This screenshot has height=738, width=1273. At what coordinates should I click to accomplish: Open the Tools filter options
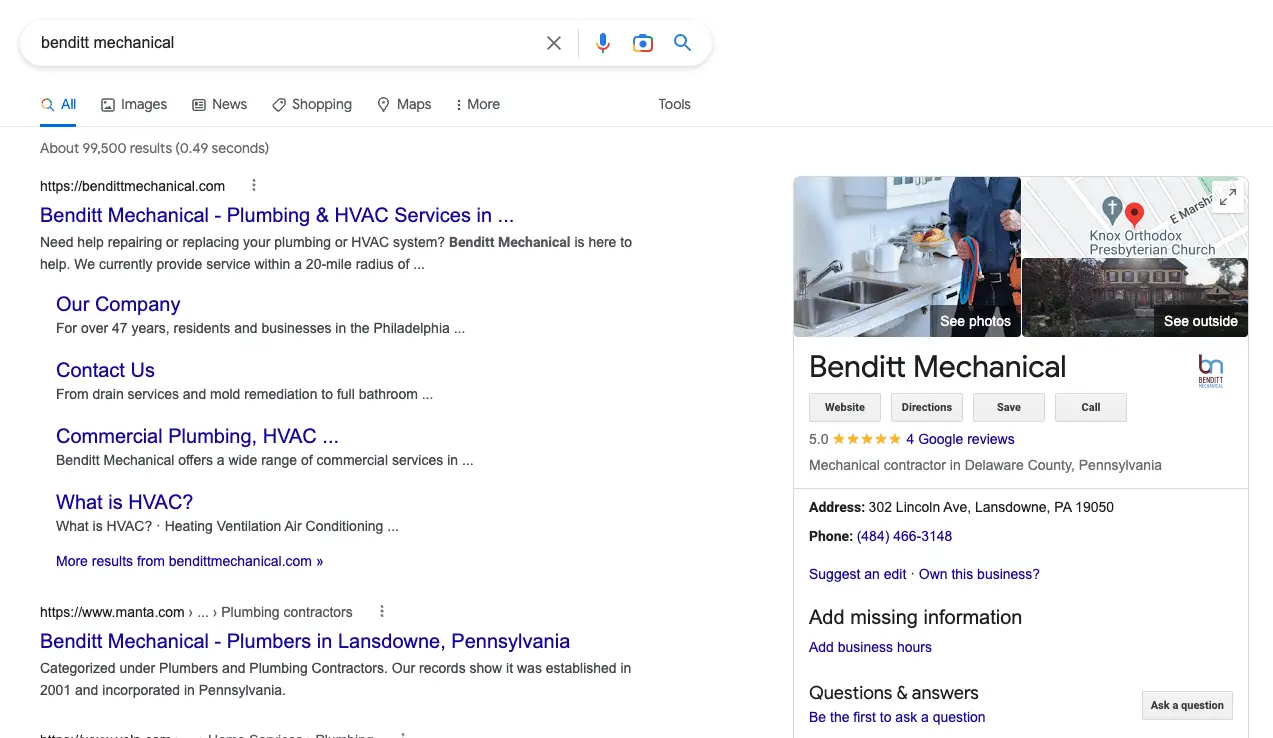pyautogui.click(x=674, y=104)
